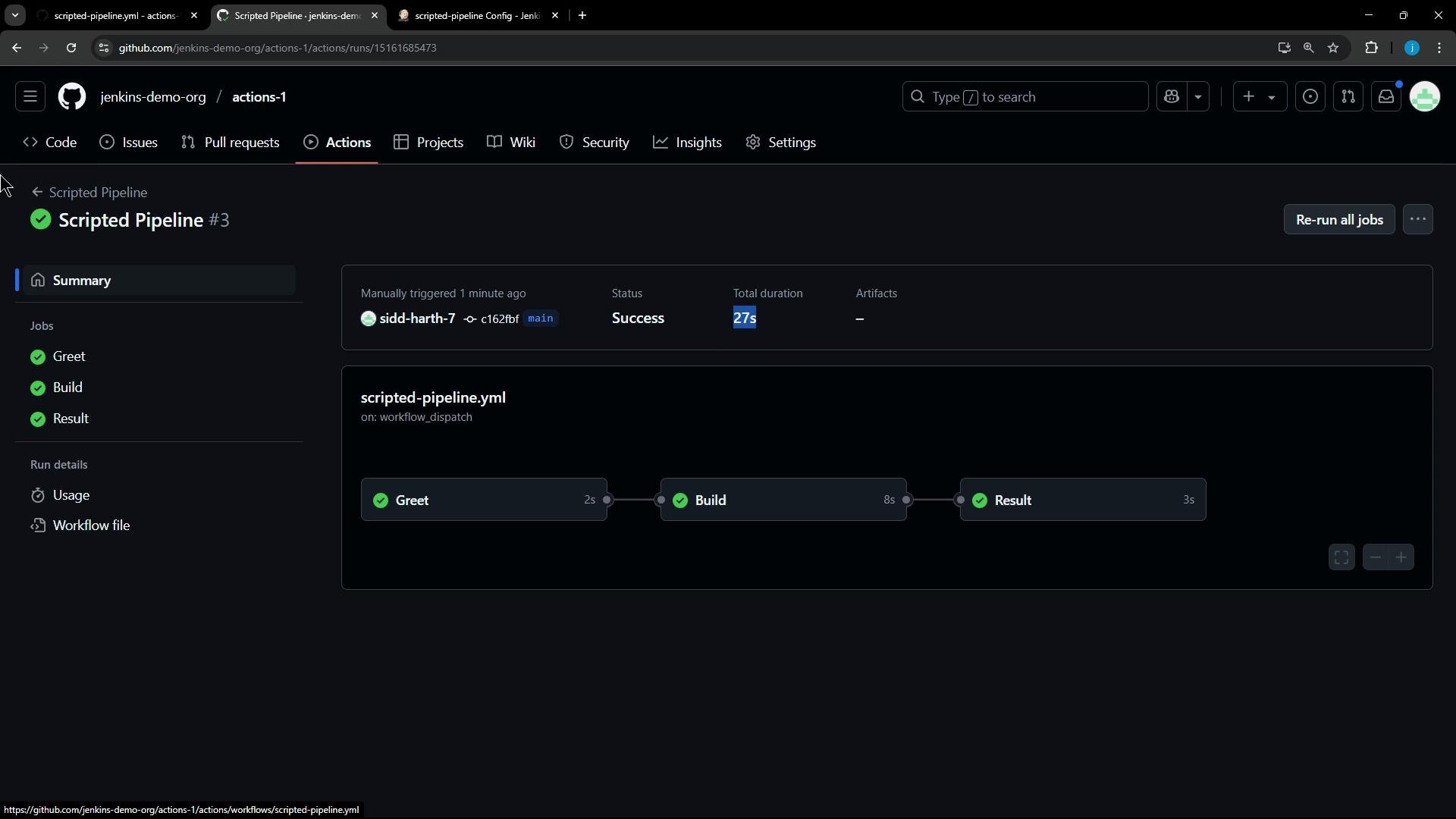Go to the jenkins-demo-org organization
The width and height of the screenshot is (1456, 819).
[x=153, y=97]
